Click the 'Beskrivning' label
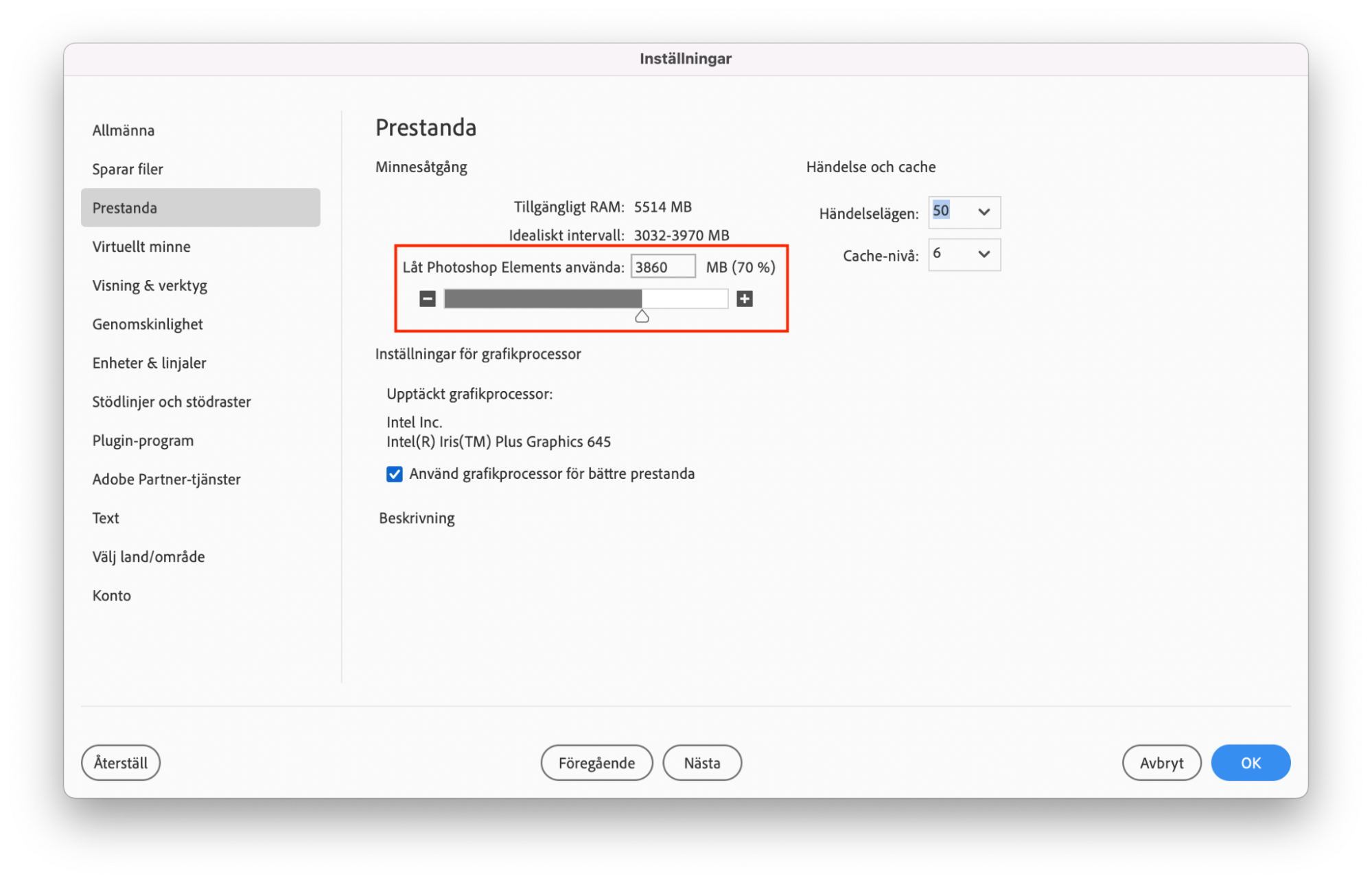 417,518
